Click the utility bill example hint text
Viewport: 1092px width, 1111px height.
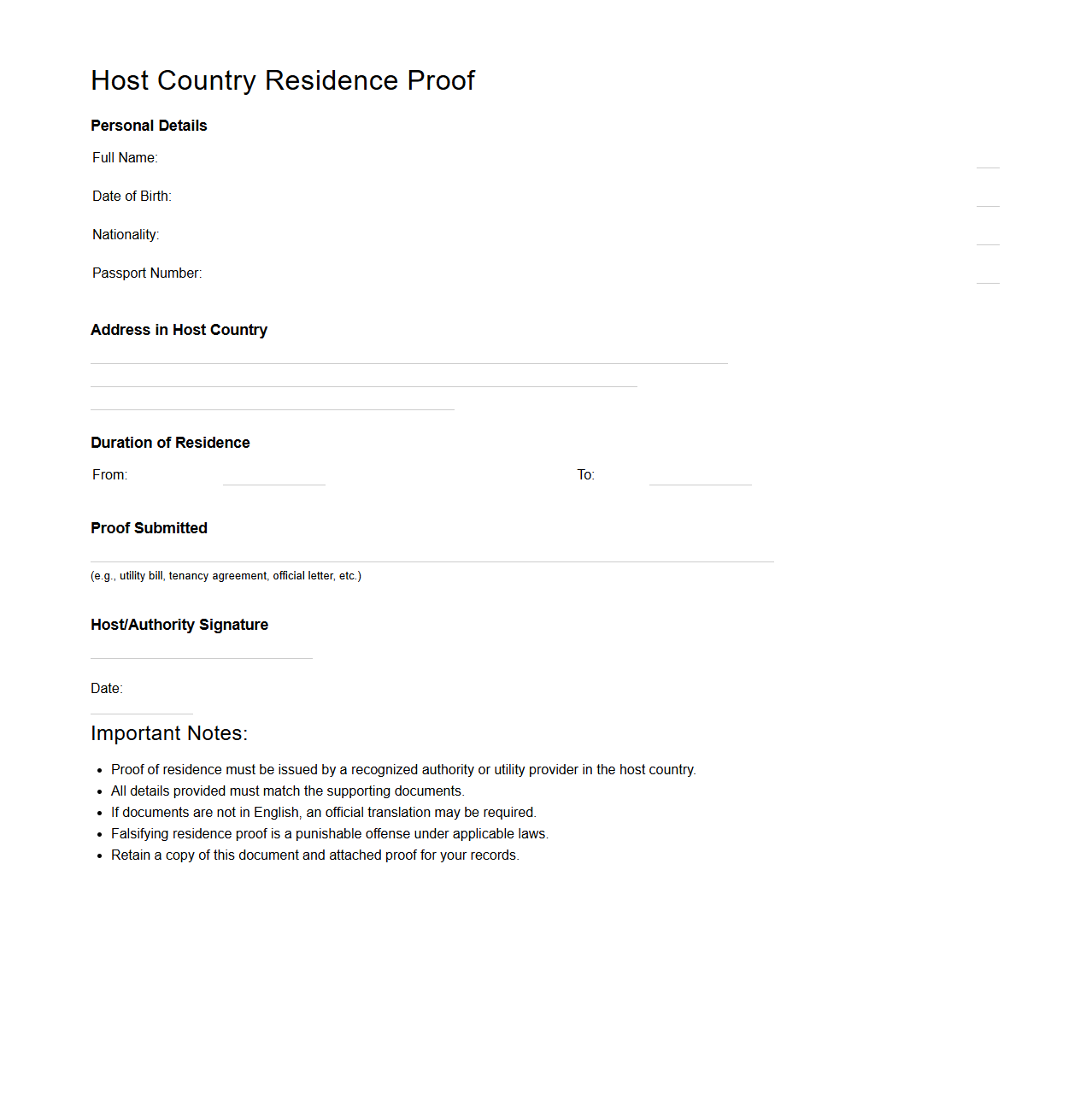pyautogui.click(x=226, y=576)
